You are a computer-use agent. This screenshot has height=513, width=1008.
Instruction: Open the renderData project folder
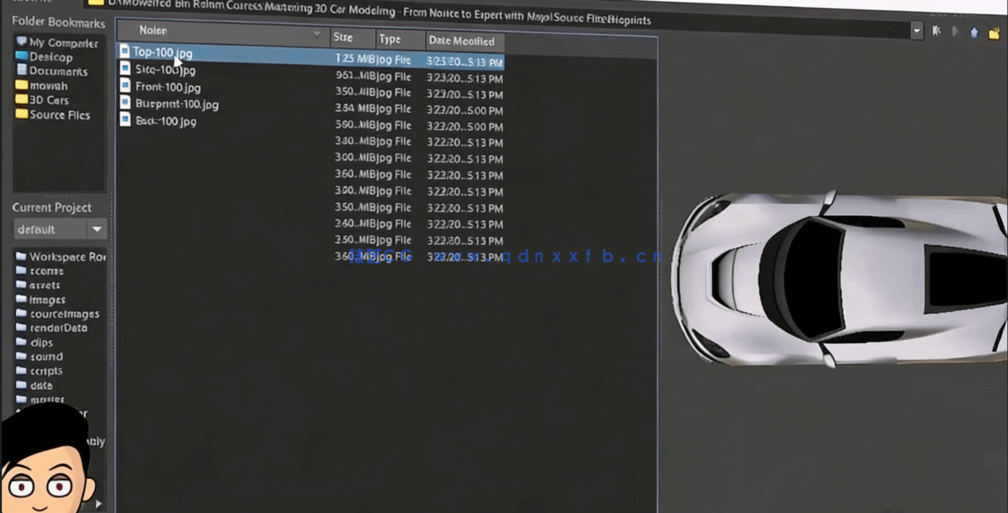click(58, 328)
